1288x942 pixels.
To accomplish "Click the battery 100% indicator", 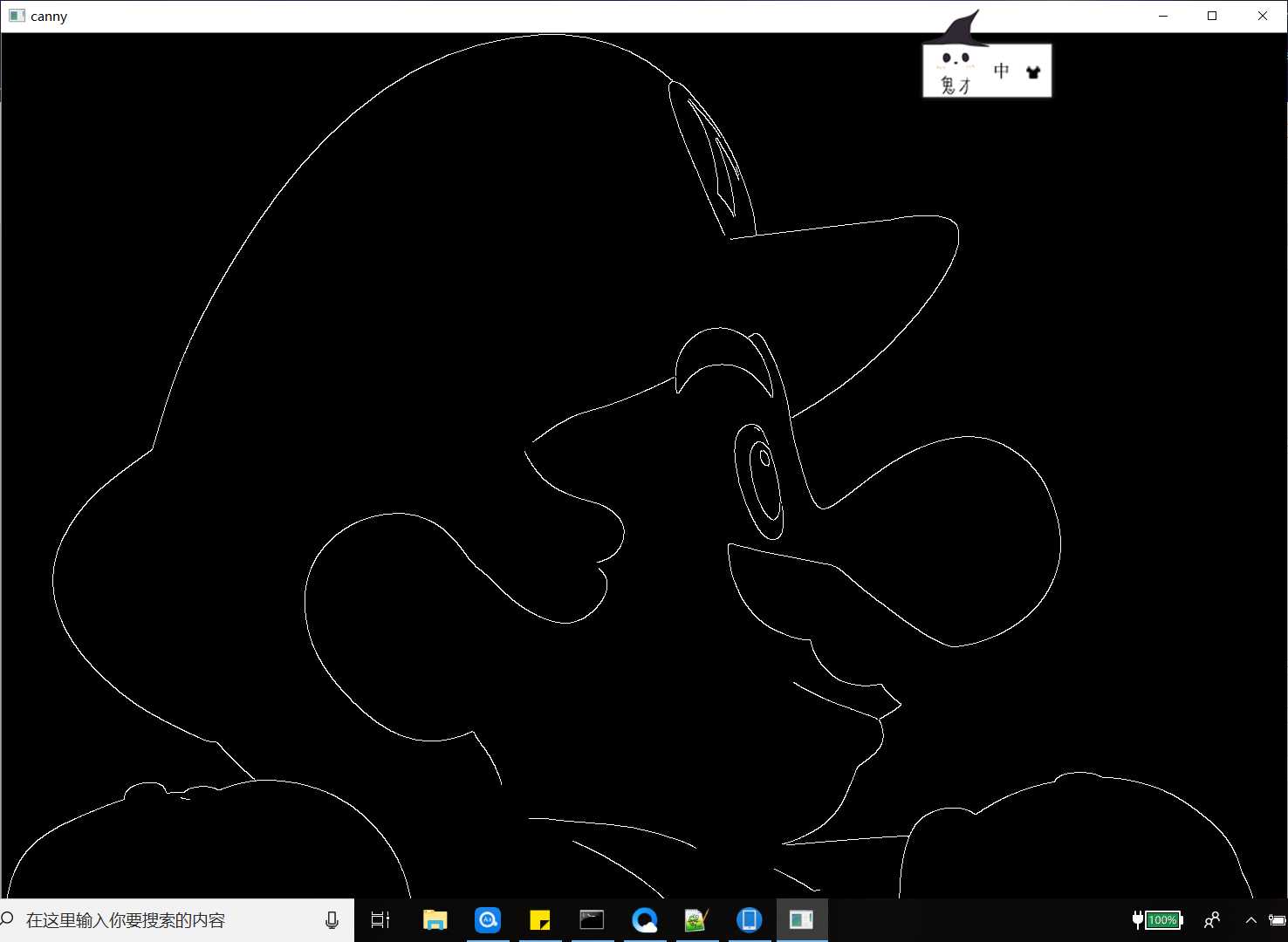I will click(1163, 920).
